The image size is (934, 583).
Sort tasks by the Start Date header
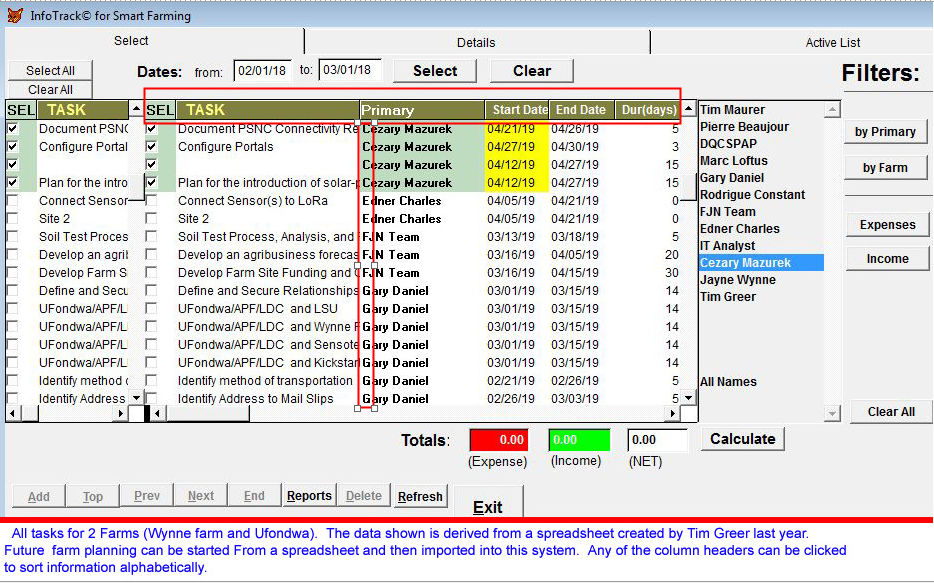pyautogui.click(x=519, y=110)
